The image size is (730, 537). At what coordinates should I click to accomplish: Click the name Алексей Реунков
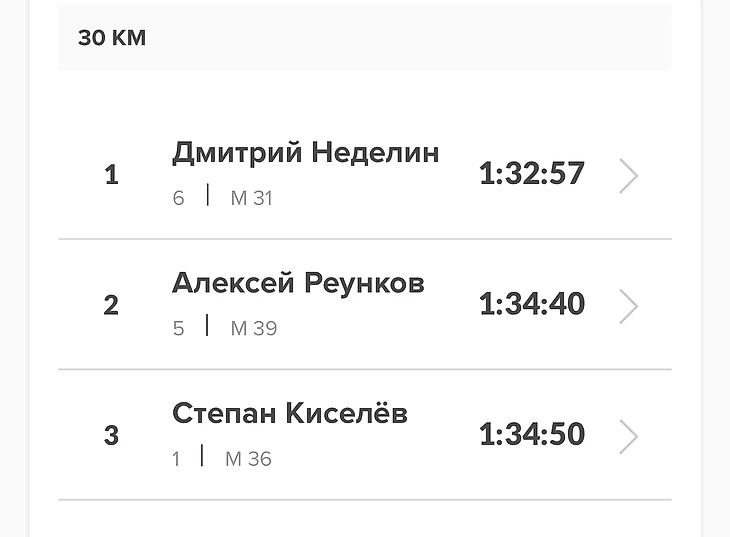pos(298,283)
